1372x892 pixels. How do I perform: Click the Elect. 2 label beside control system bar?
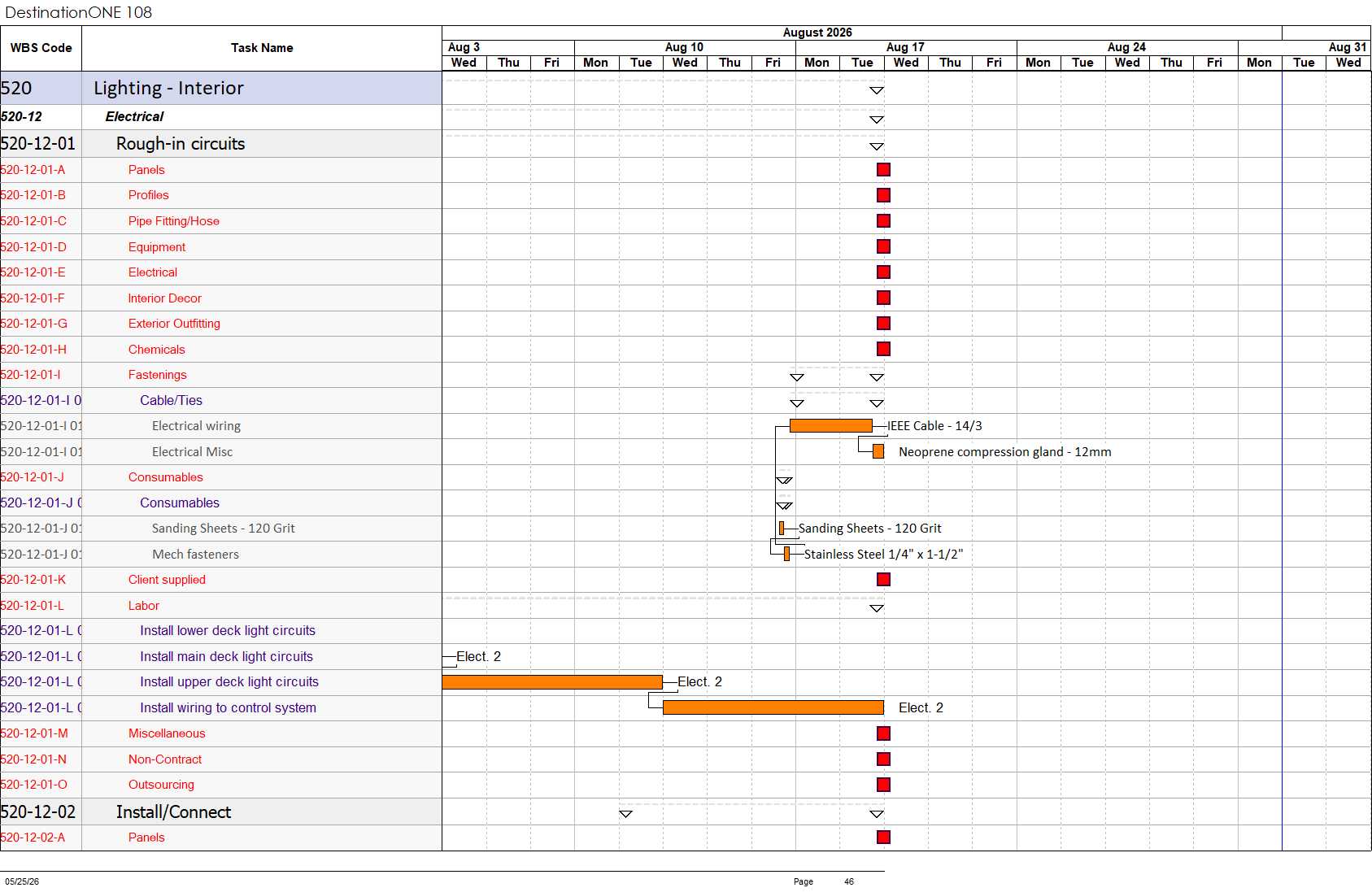point(921,708)
